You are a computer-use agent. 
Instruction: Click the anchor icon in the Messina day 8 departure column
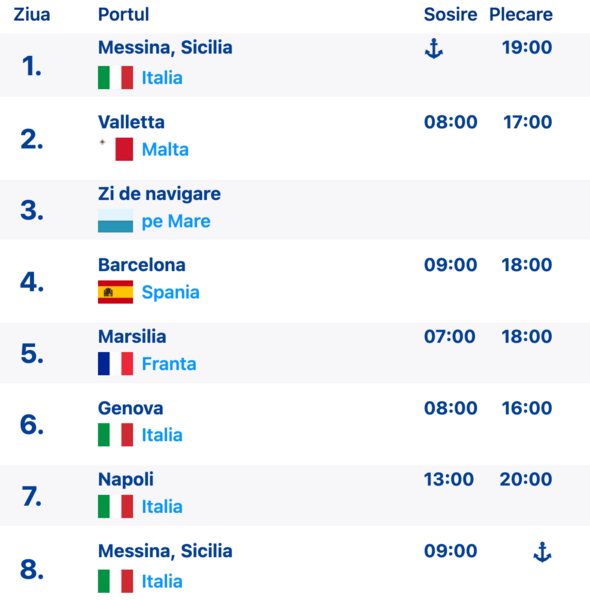(542, 552)
